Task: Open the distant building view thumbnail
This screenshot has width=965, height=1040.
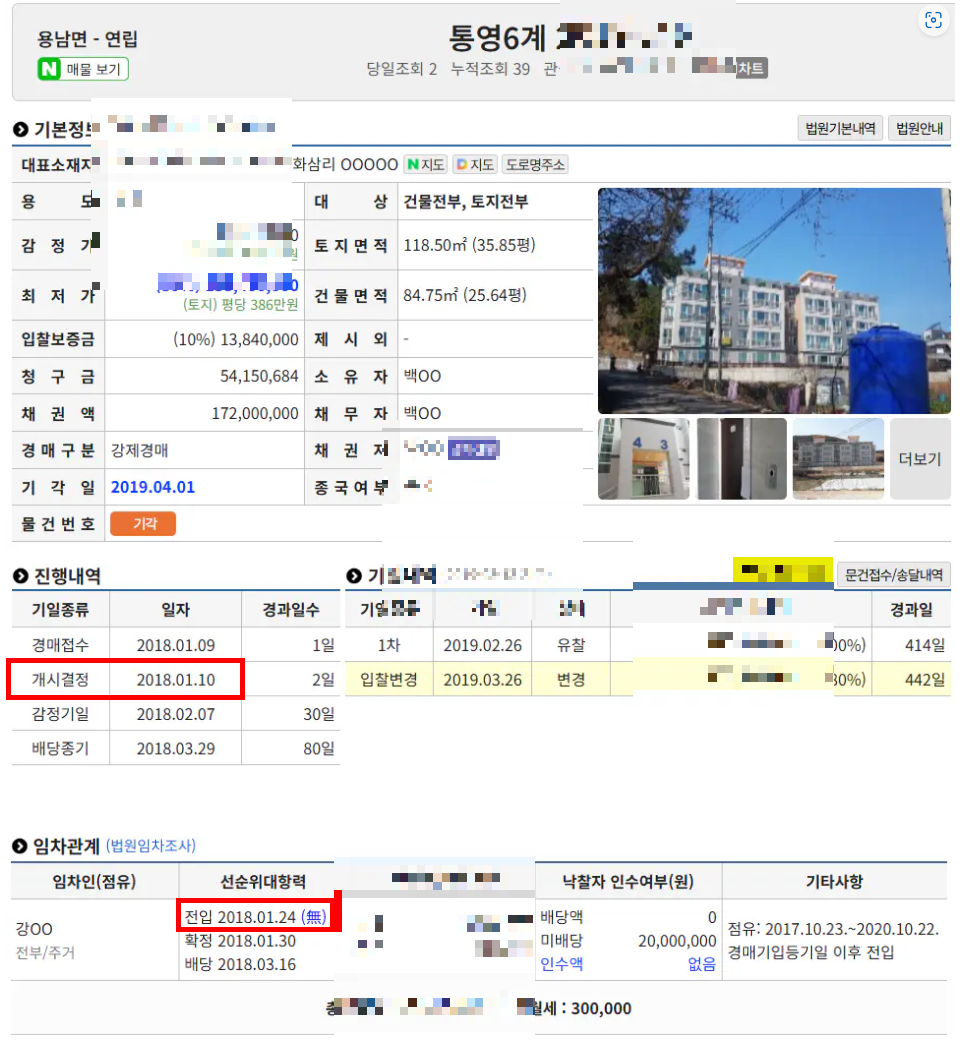Action: pos(838,459)
